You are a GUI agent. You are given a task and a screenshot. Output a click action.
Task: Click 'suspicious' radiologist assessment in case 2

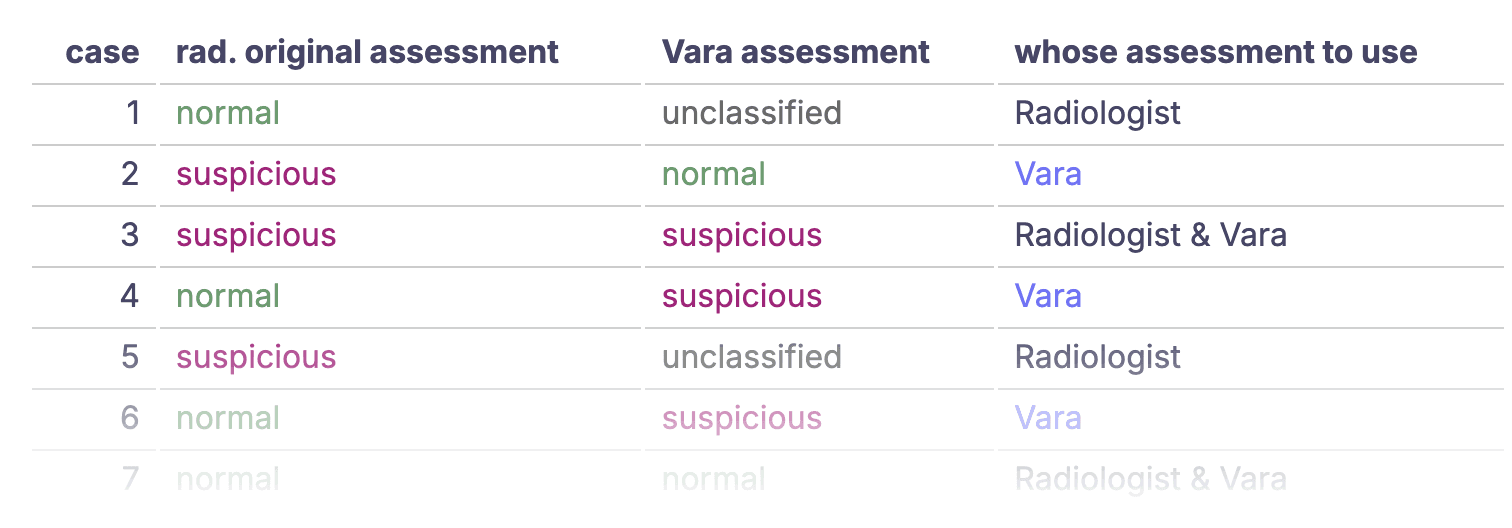click(x=256, y=174)
